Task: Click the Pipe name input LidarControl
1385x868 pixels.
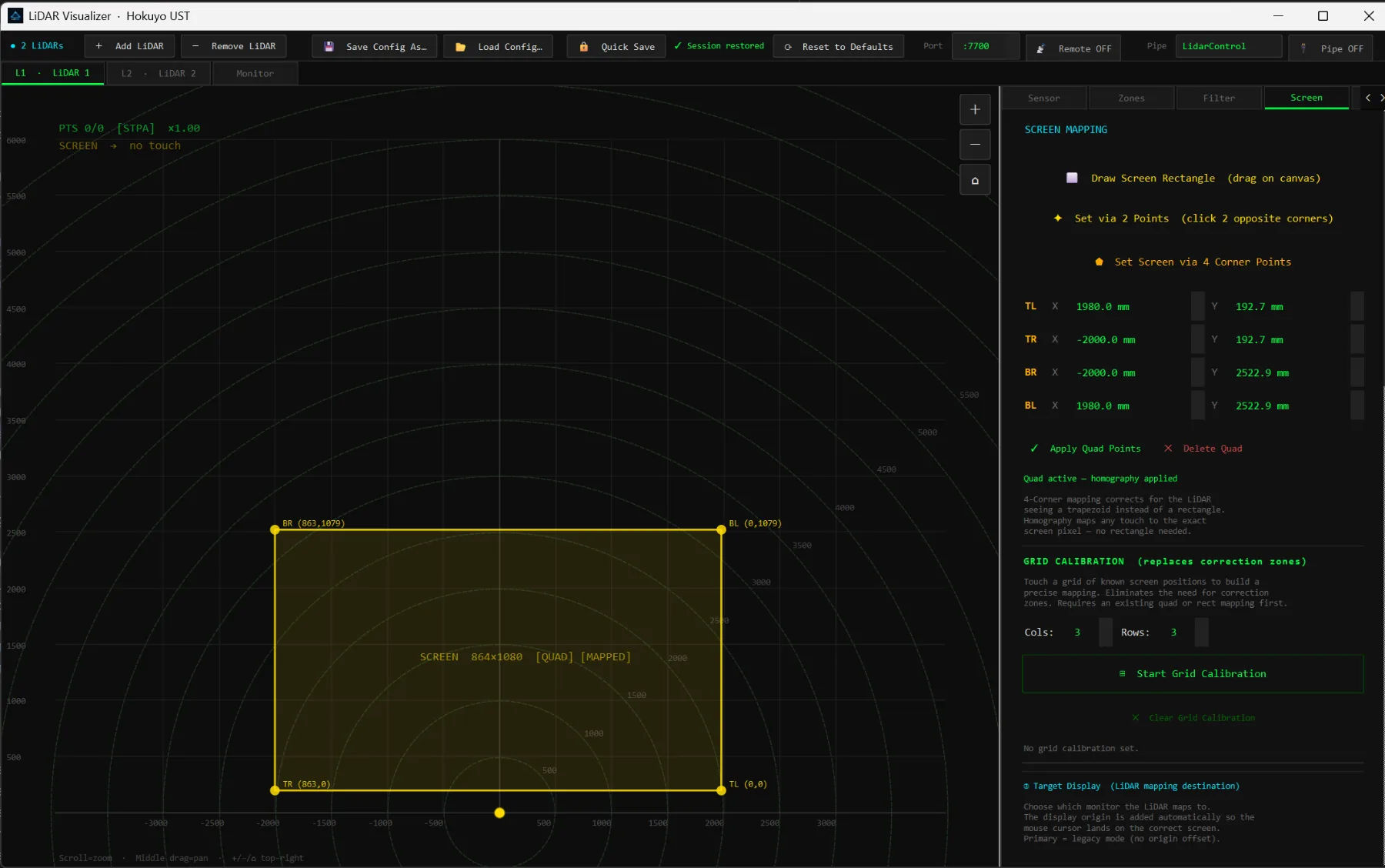Action: tap(1228, 46)
